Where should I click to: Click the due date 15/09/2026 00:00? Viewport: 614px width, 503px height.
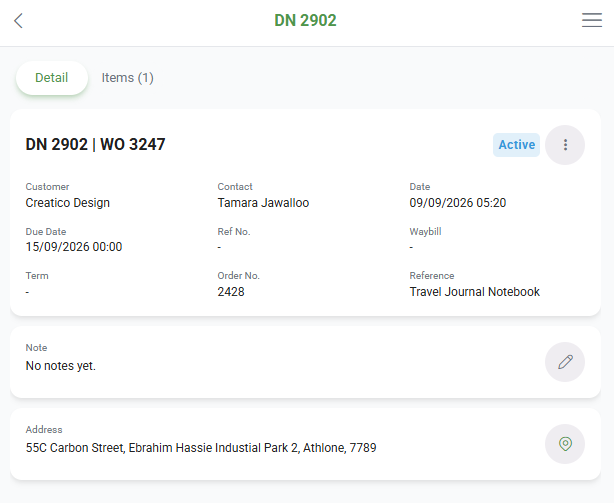point(74,247)
